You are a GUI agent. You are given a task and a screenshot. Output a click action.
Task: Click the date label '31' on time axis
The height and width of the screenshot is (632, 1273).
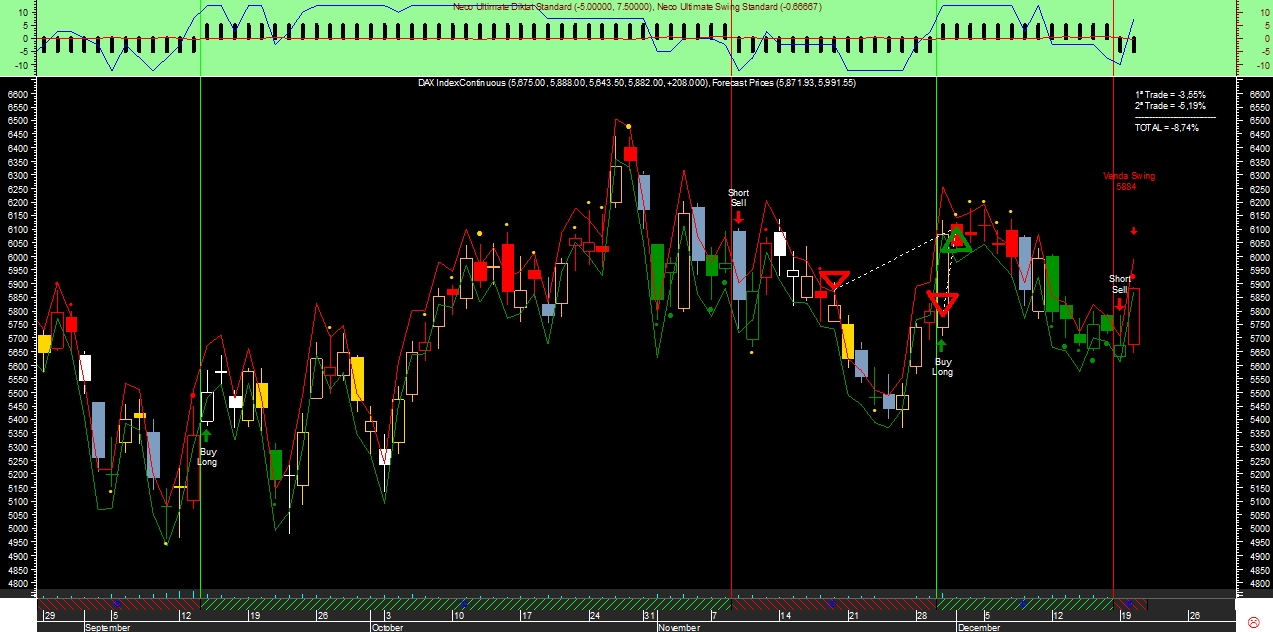point(649,616)
